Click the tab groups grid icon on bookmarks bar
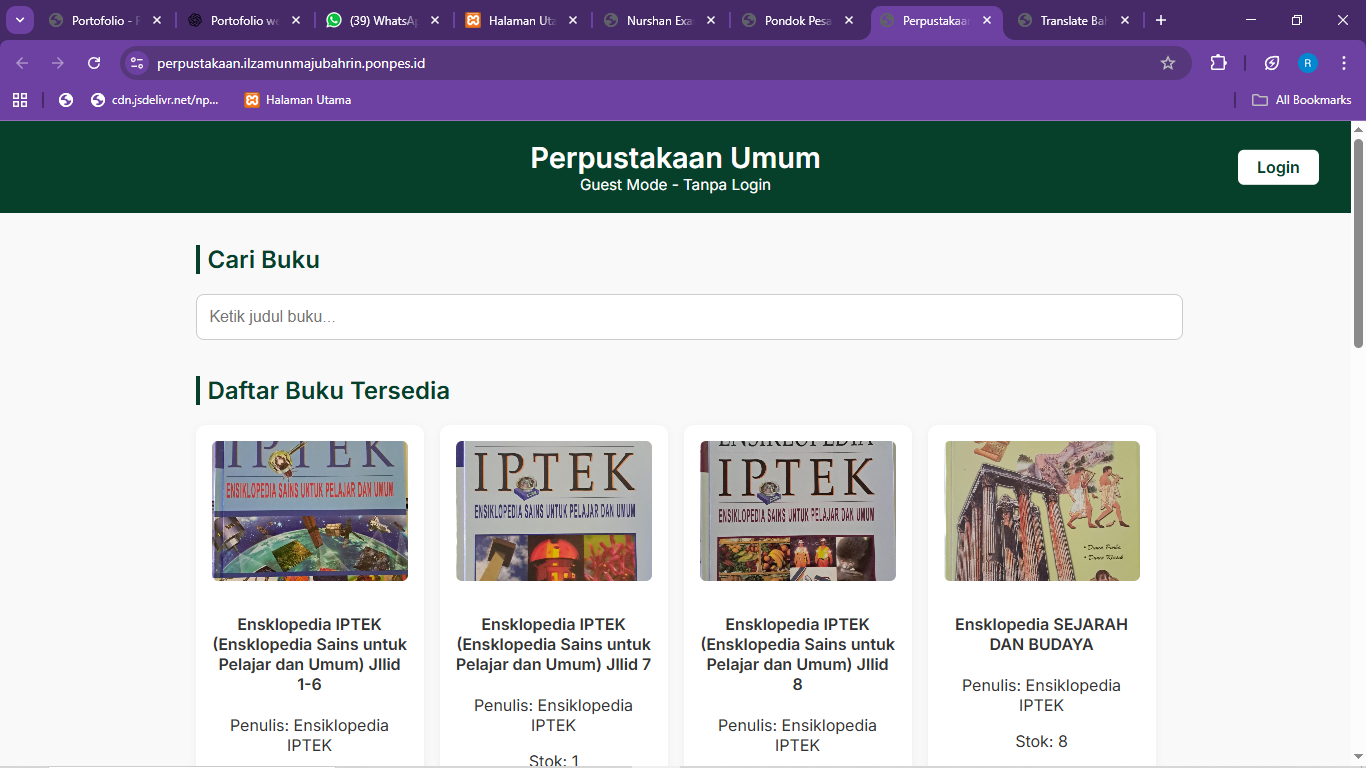Screen dimensions: 1366x768 pos(19,99)
